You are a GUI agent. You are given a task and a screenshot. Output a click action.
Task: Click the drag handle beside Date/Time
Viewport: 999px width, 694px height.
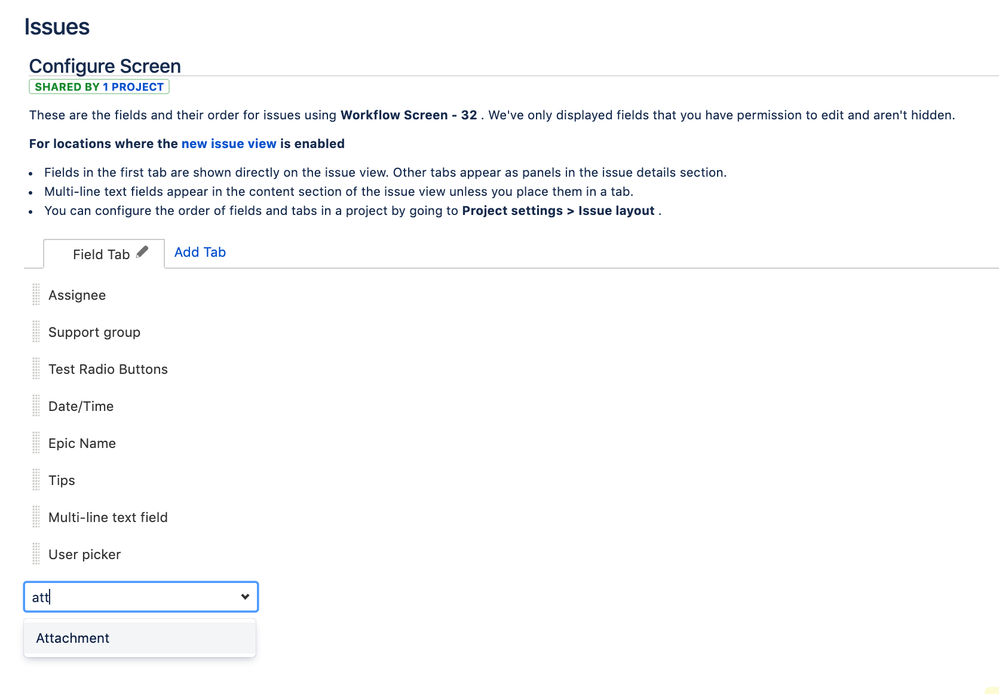pos(36,406)
